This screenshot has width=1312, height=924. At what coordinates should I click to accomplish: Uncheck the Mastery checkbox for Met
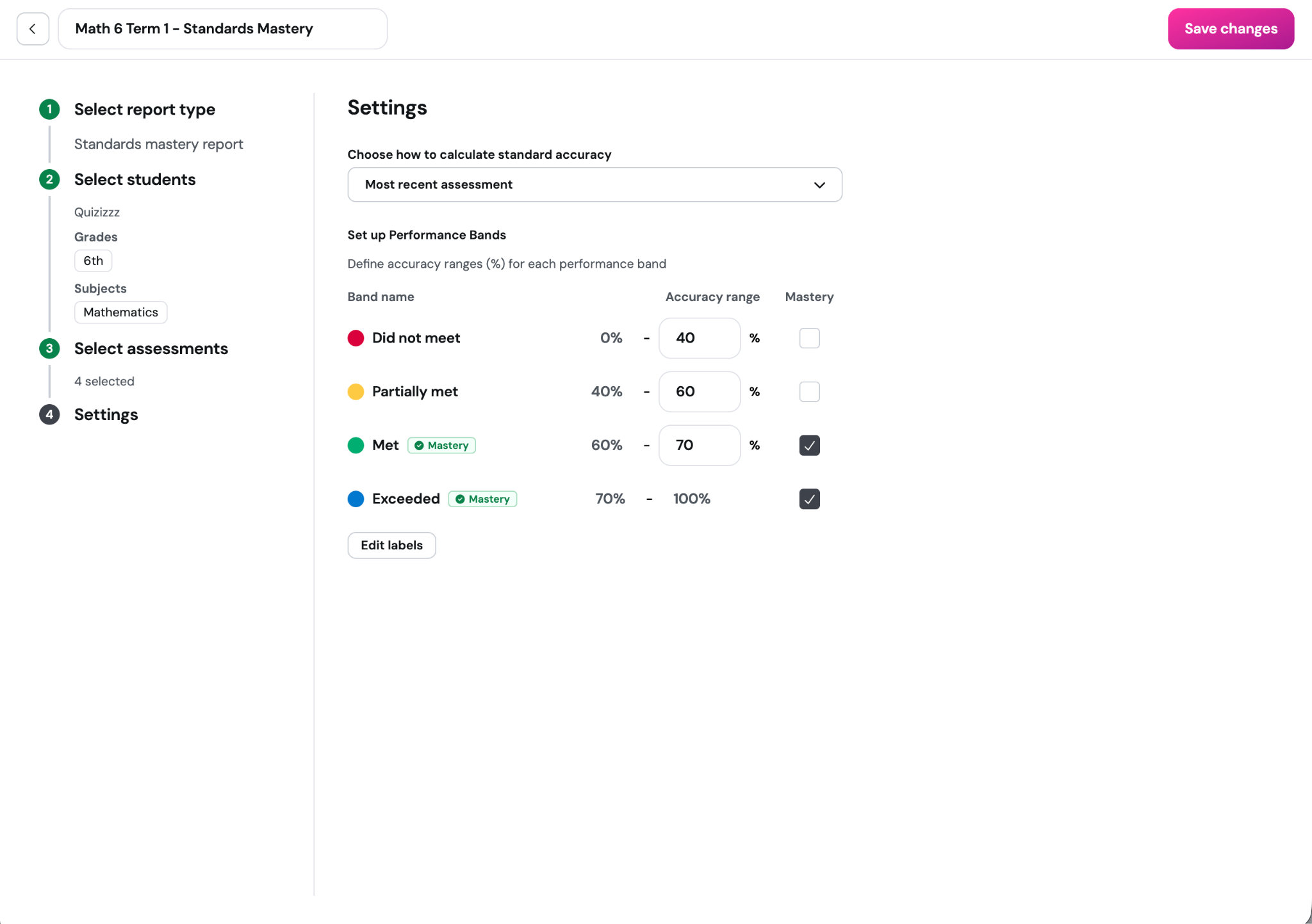[x=809, y=445]
